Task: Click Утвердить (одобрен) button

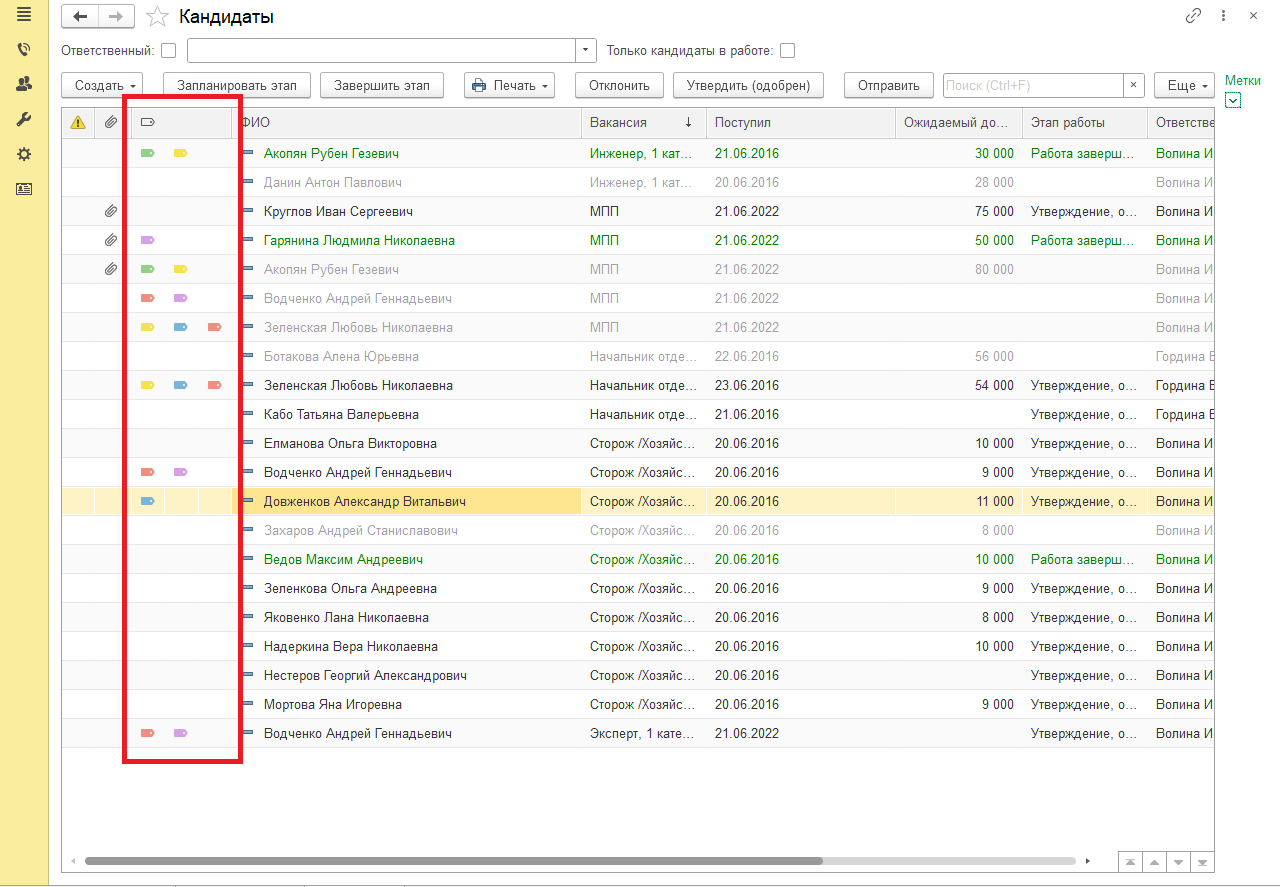Action: click(749, 86)
